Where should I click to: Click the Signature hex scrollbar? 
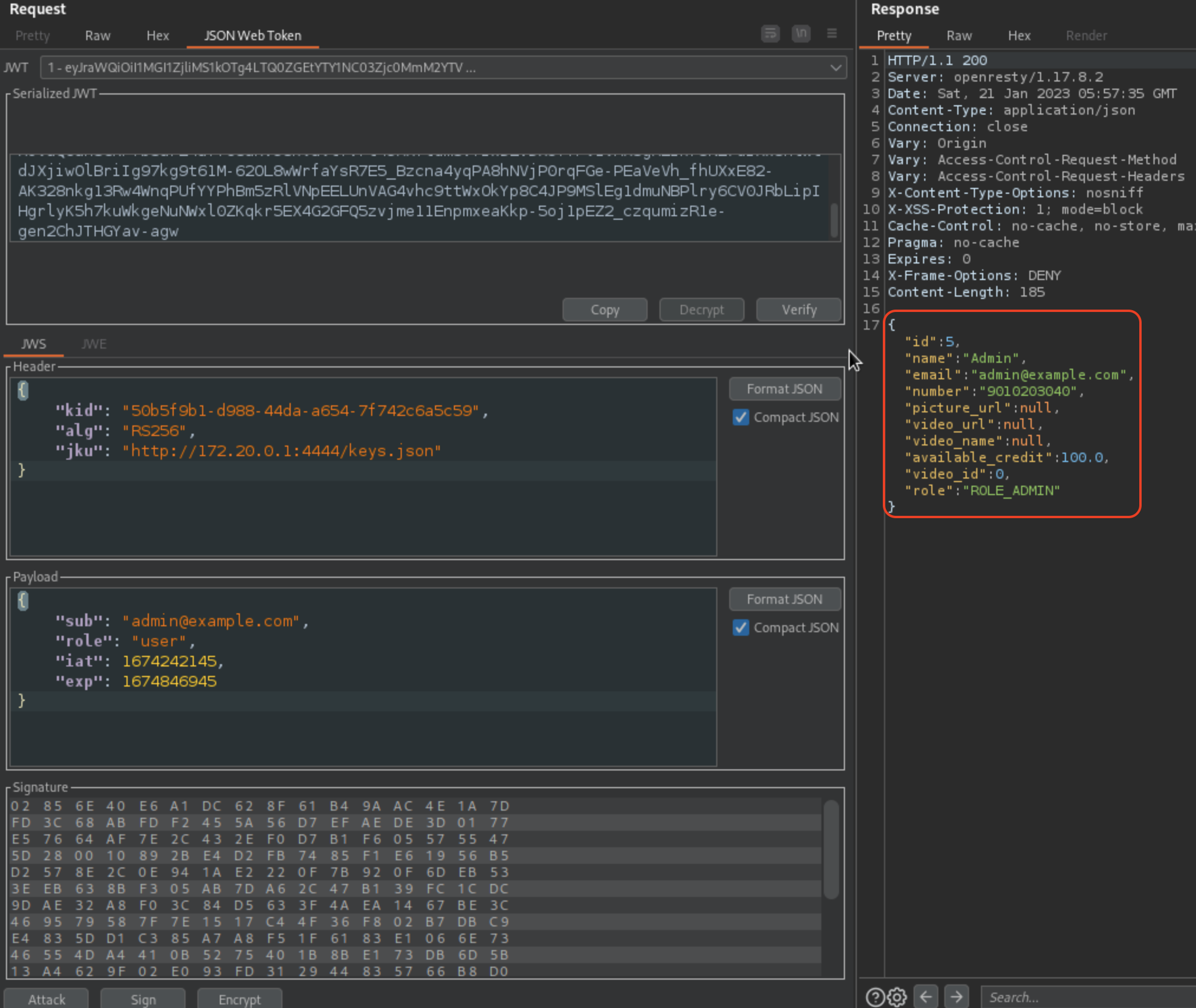click(831, 851)
